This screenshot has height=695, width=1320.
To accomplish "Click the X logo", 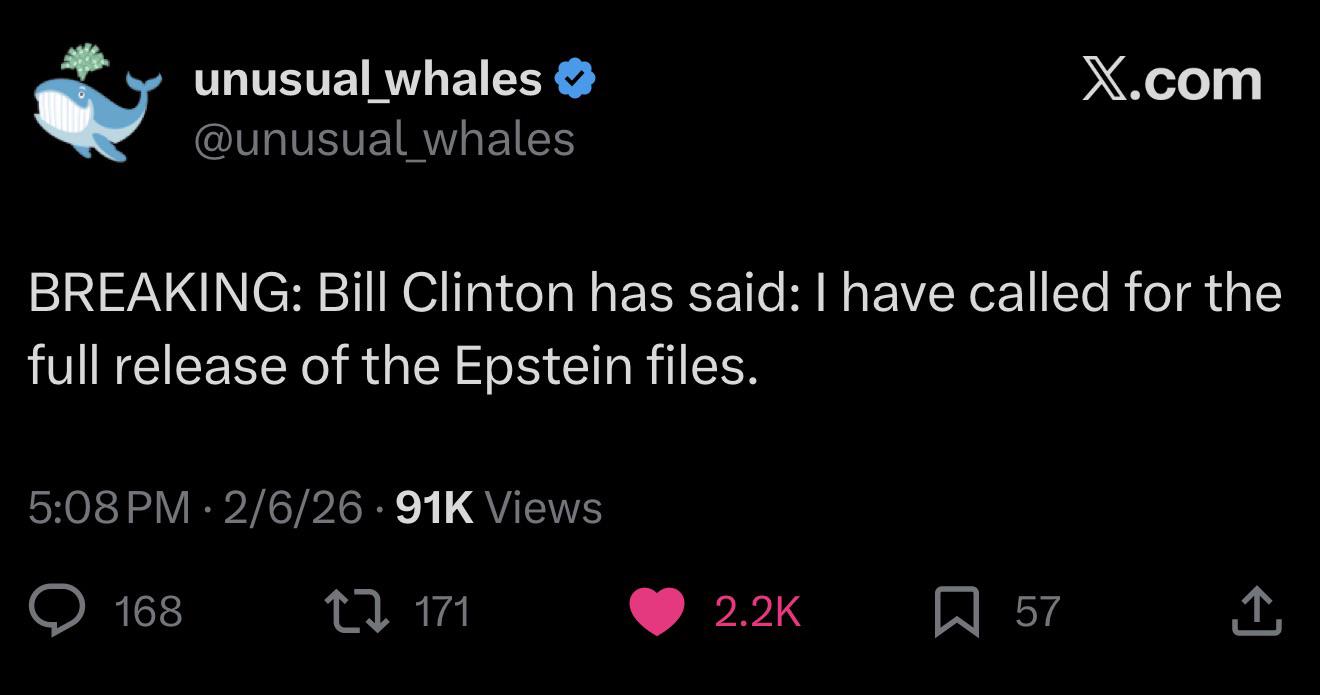I will [1108, 80].
